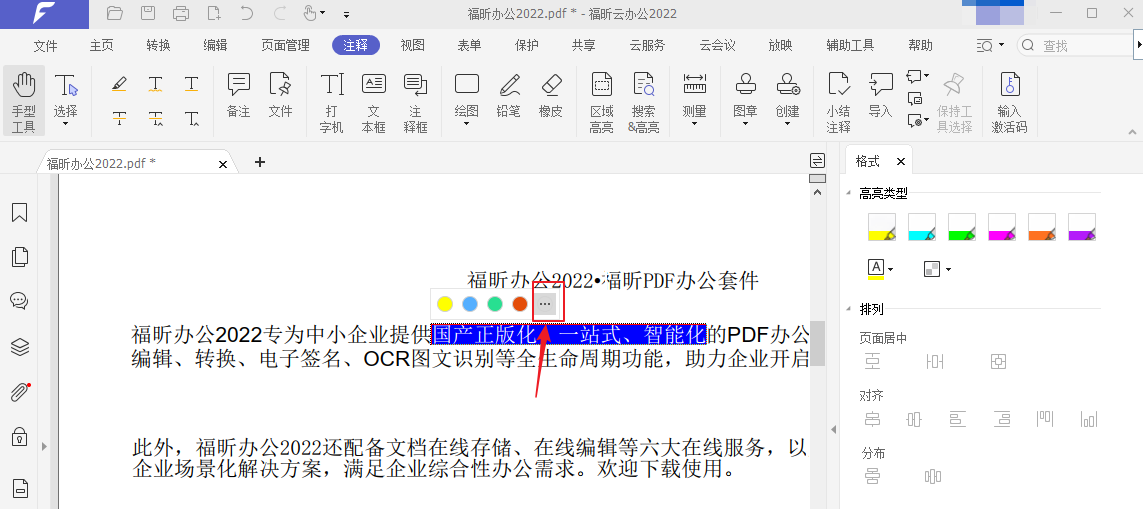Click Enter Activation Code (输入激活码)
This screenshot has height=509, width=1143.
pyautogui.click(x=1009, y=103)
